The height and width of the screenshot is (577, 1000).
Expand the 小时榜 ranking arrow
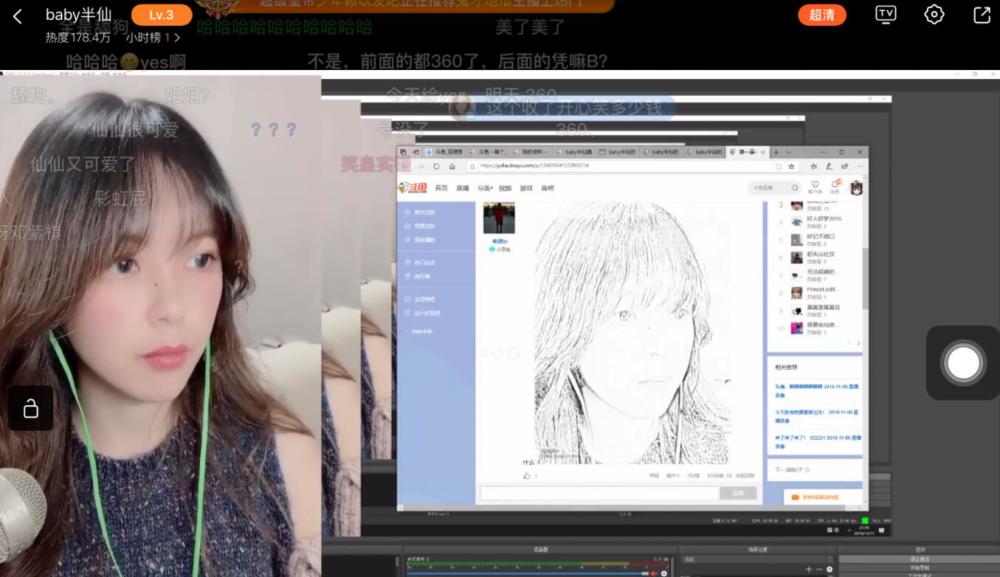177,38
